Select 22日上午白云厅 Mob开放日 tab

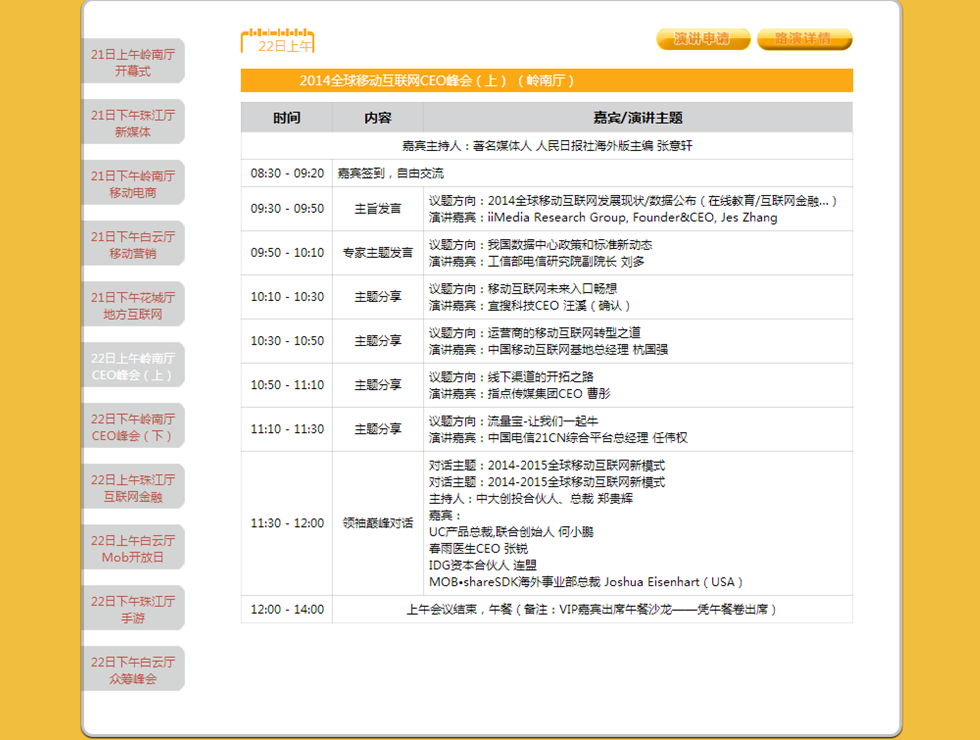[x=133, y=548]
